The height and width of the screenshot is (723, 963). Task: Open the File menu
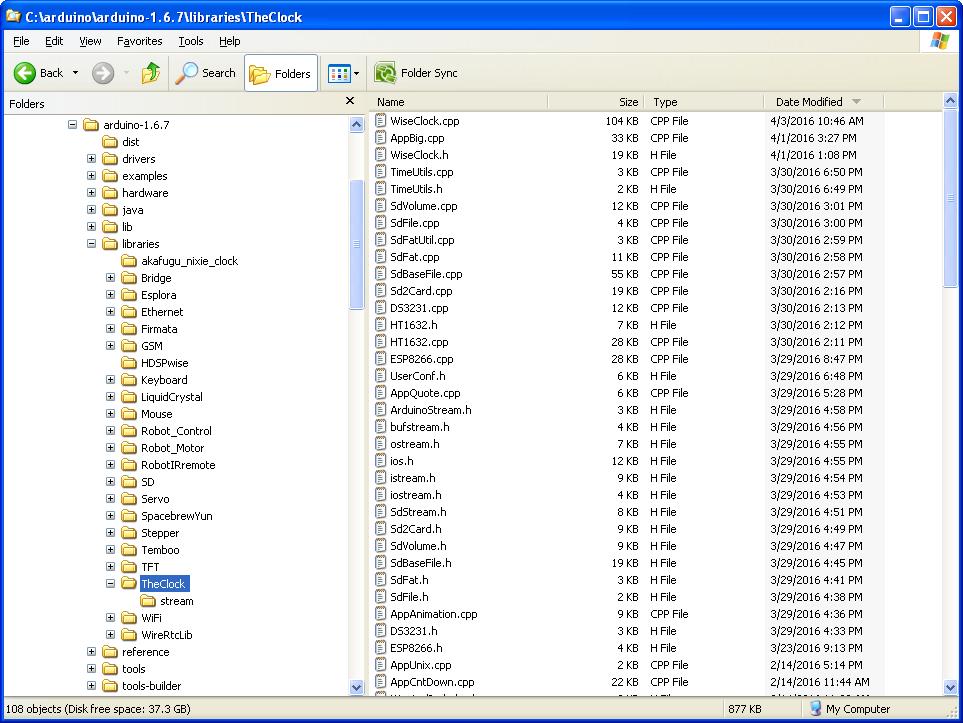[21, 41]
